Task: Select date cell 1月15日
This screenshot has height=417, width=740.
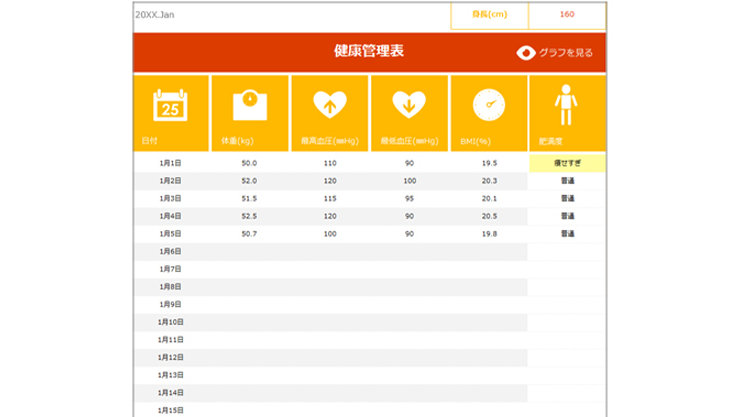Action: 170,410
